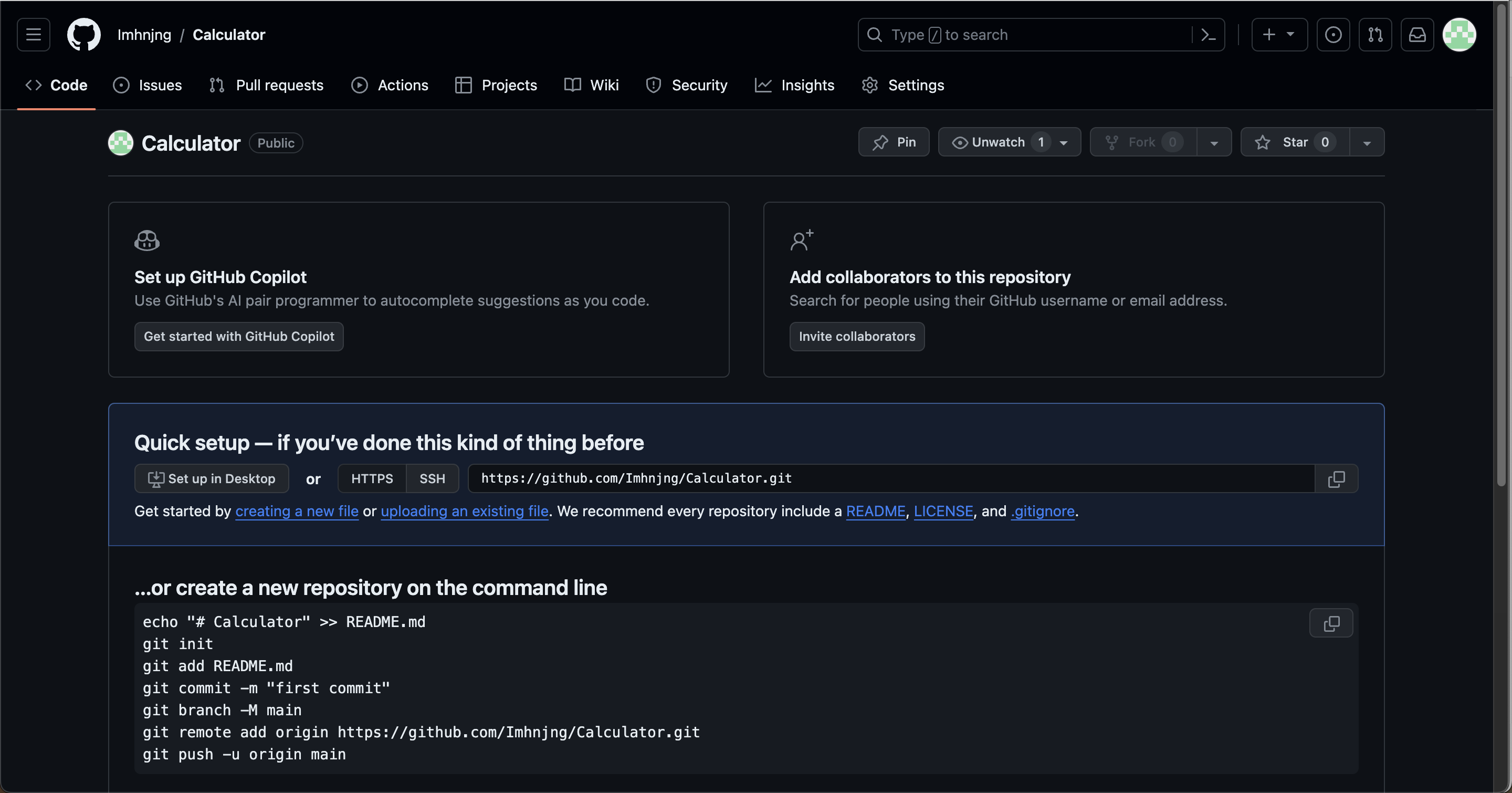Click the Calculator breadcrumb link

[x=229, y=35]
